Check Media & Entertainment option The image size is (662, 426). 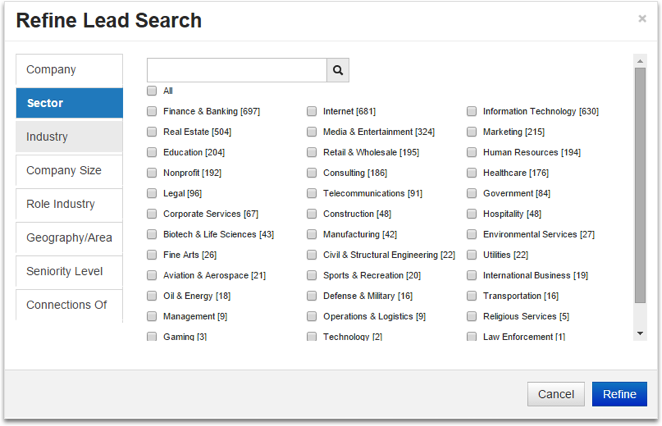click(312, 132)
